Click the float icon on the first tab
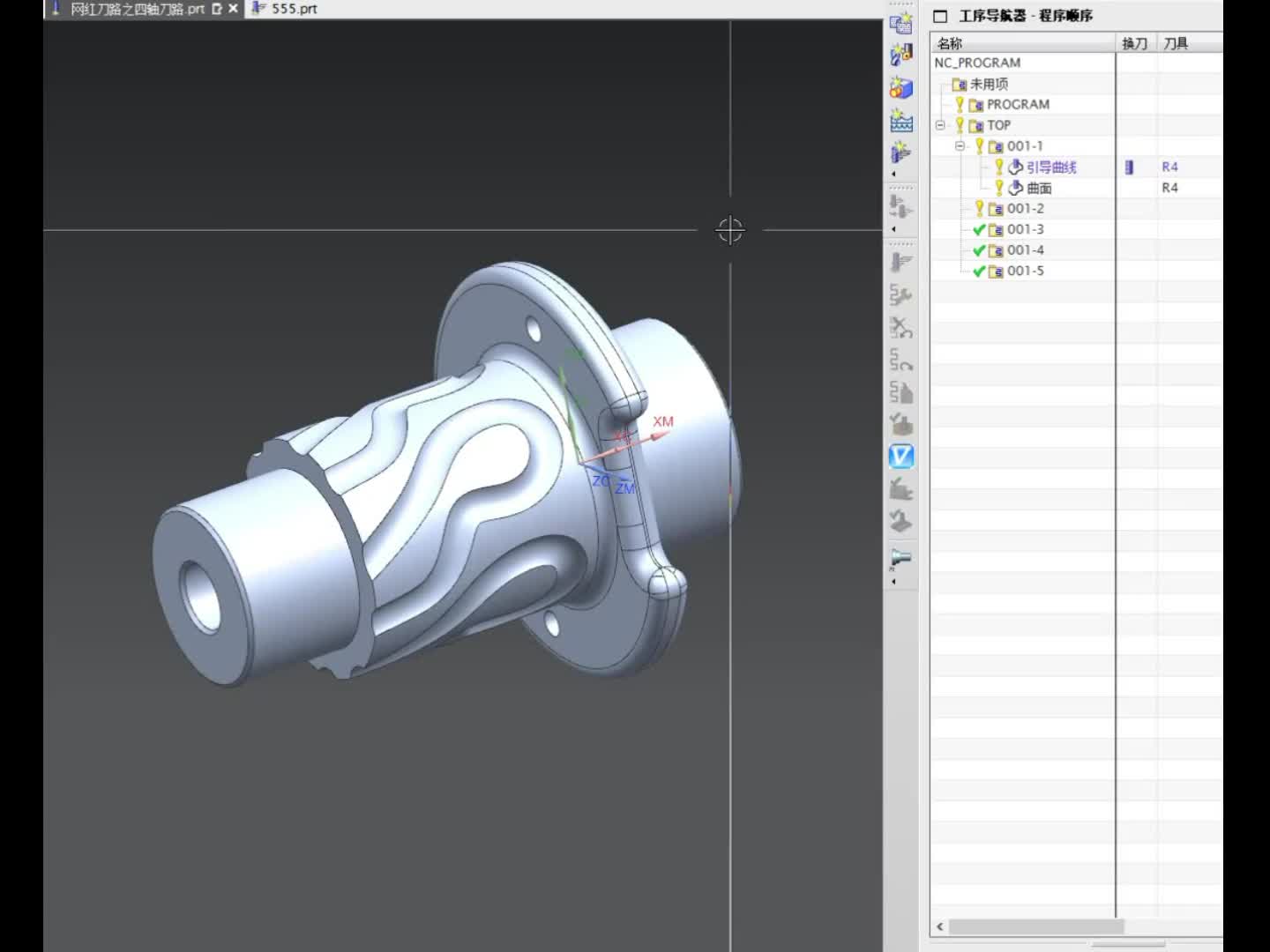The height and width of the screenshot is (952, 1270). [217, 9]
